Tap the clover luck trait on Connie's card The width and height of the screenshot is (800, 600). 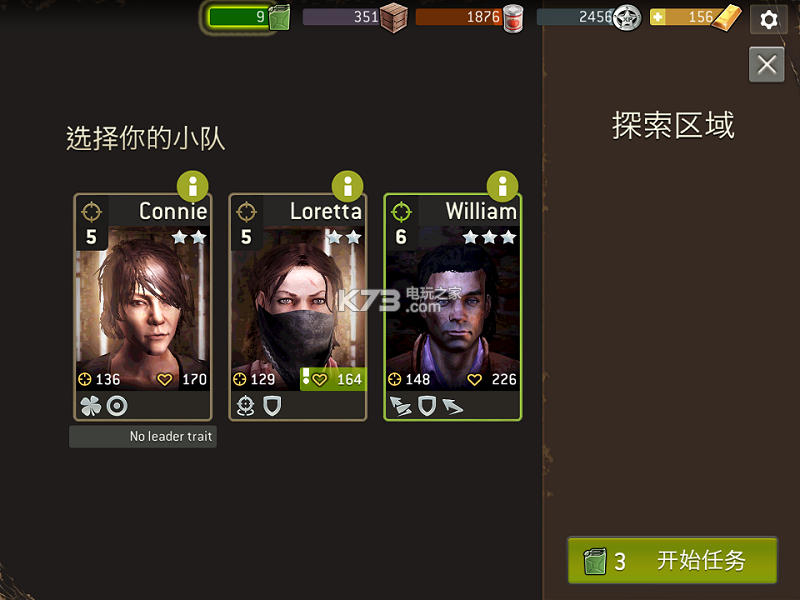coord(91,406)
